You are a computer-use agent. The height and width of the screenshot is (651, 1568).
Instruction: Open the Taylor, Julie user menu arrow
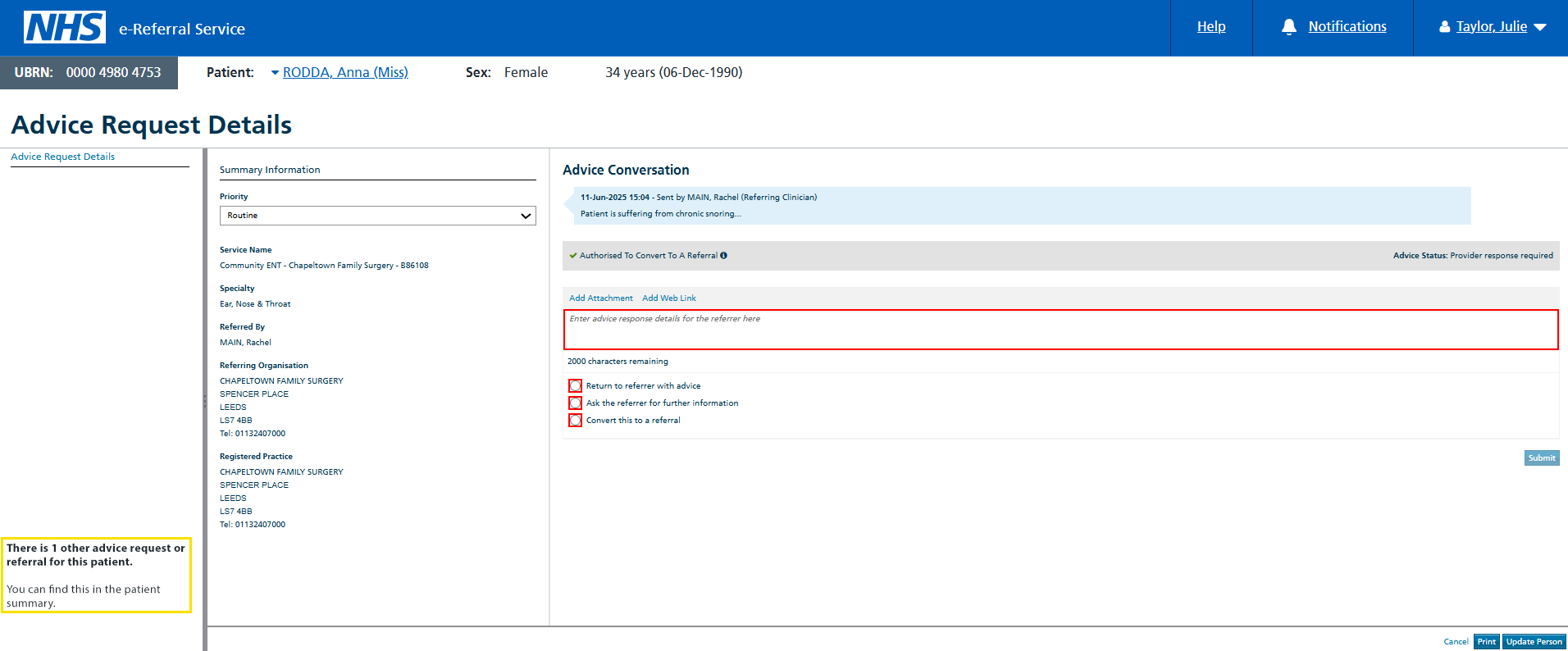click(1540, 27)
